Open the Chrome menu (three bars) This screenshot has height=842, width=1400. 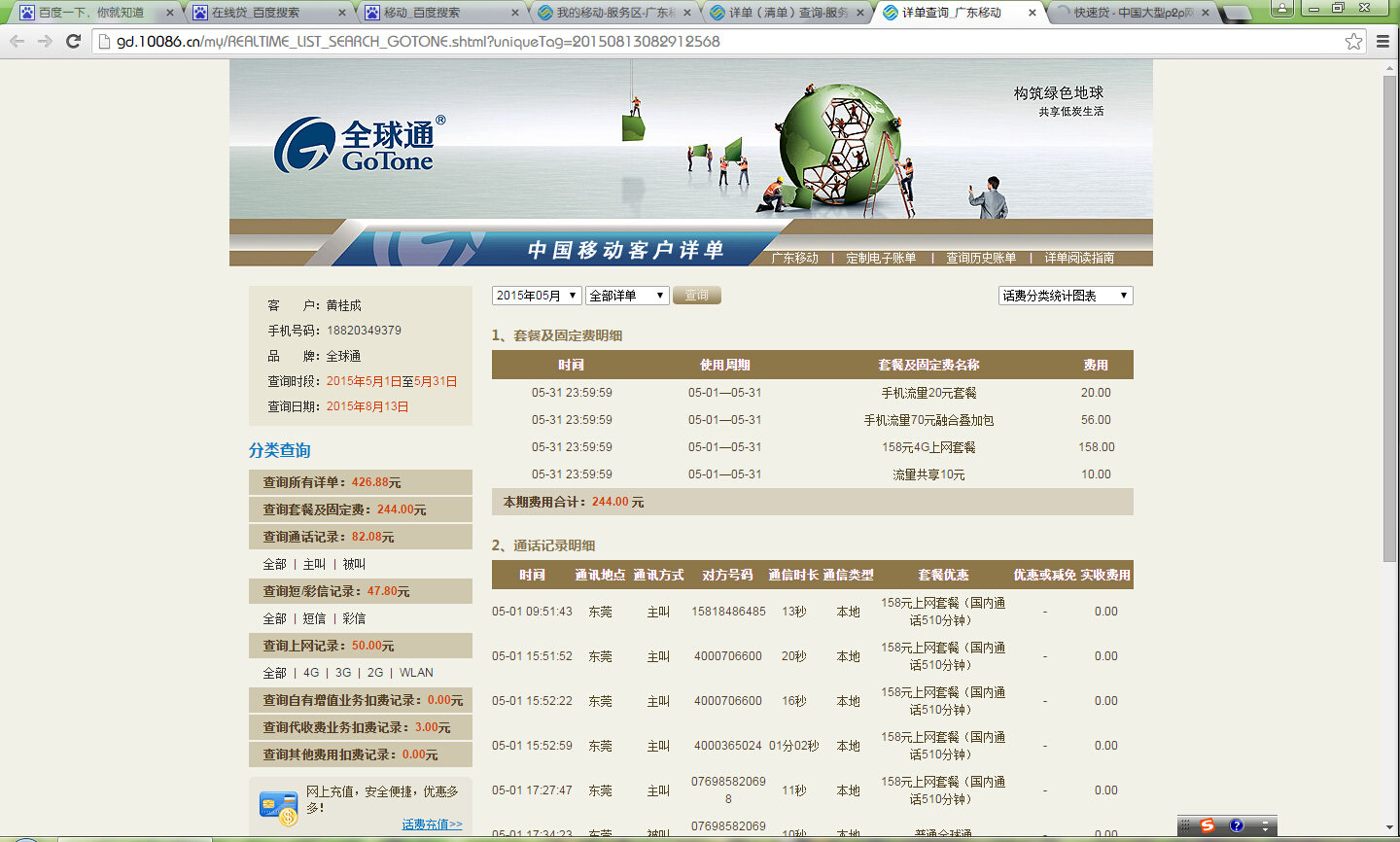point(1382,41)
